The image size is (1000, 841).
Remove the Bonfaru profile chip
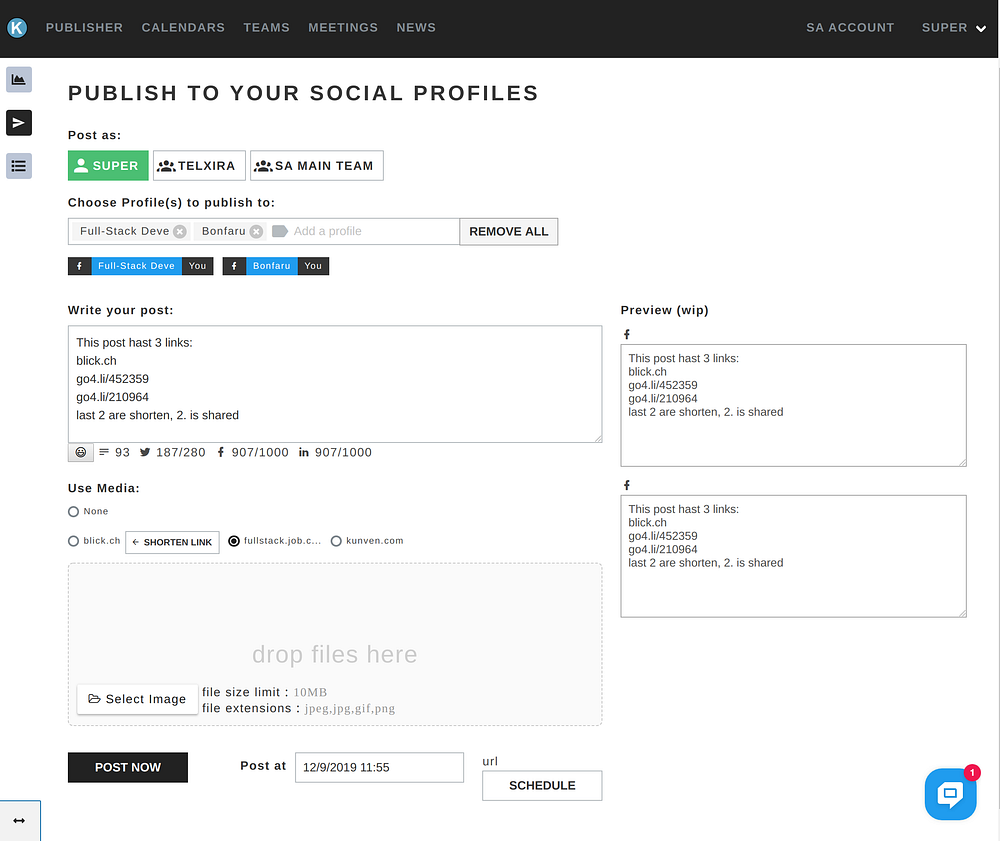pos(256,231)
